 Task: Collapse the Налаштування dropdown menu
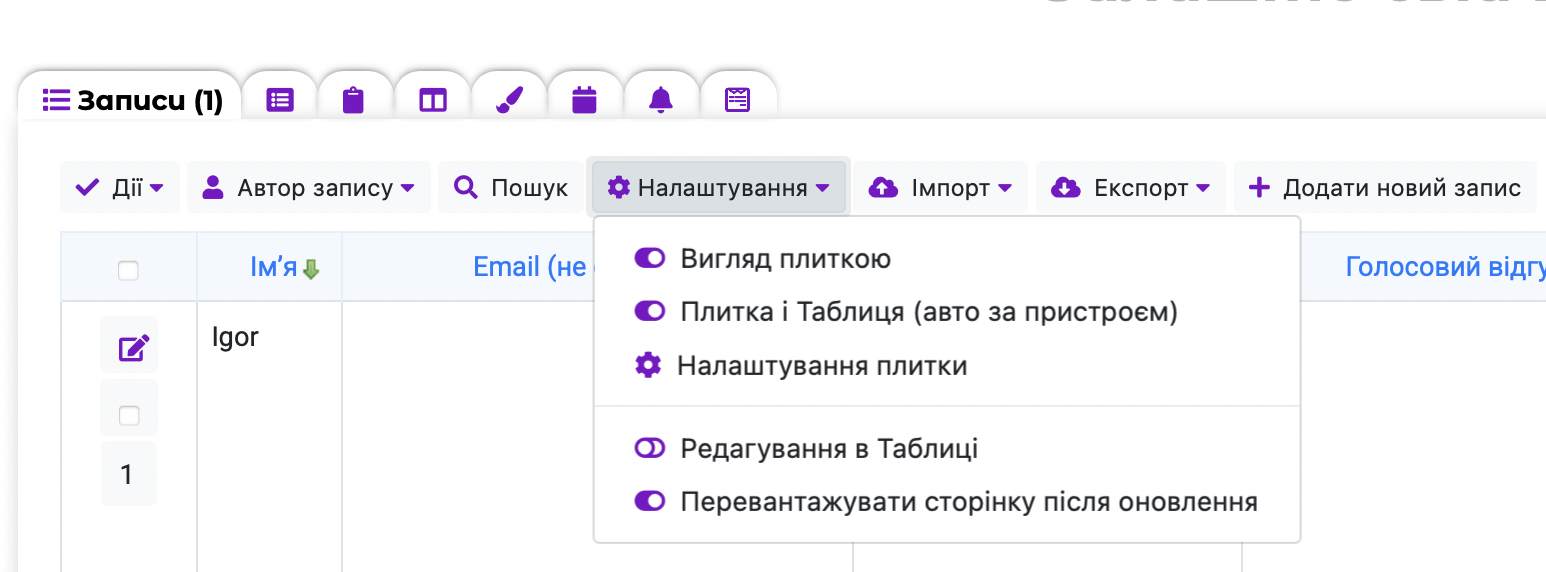point(718,187)
